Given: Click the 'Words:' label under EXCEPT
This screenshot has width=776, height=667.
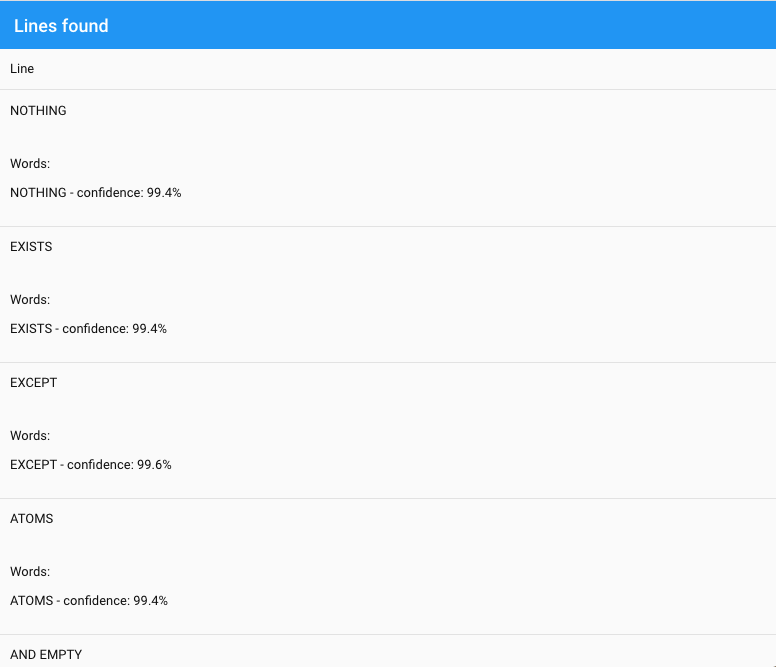Looking at the screenshot, I should click(30, 436).
